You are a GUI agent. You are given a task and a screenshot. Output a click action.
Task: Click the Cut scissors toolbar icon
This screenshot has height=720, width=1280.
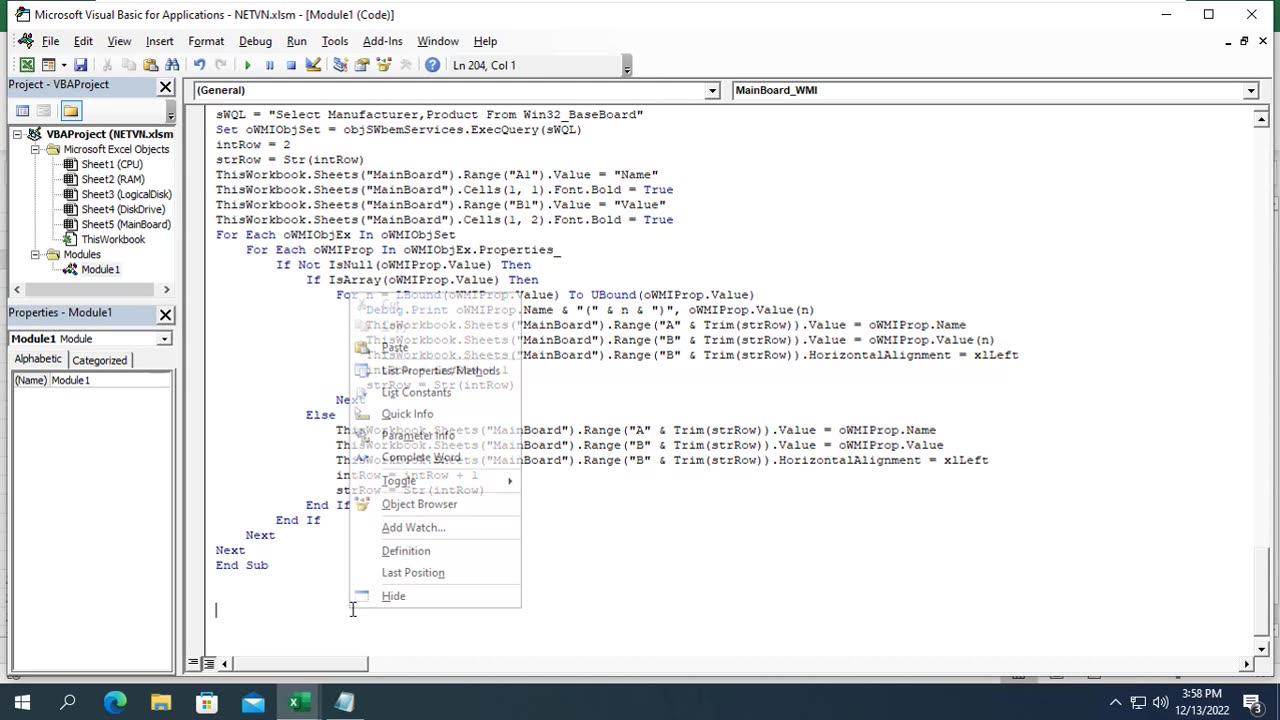pos(107,65)
